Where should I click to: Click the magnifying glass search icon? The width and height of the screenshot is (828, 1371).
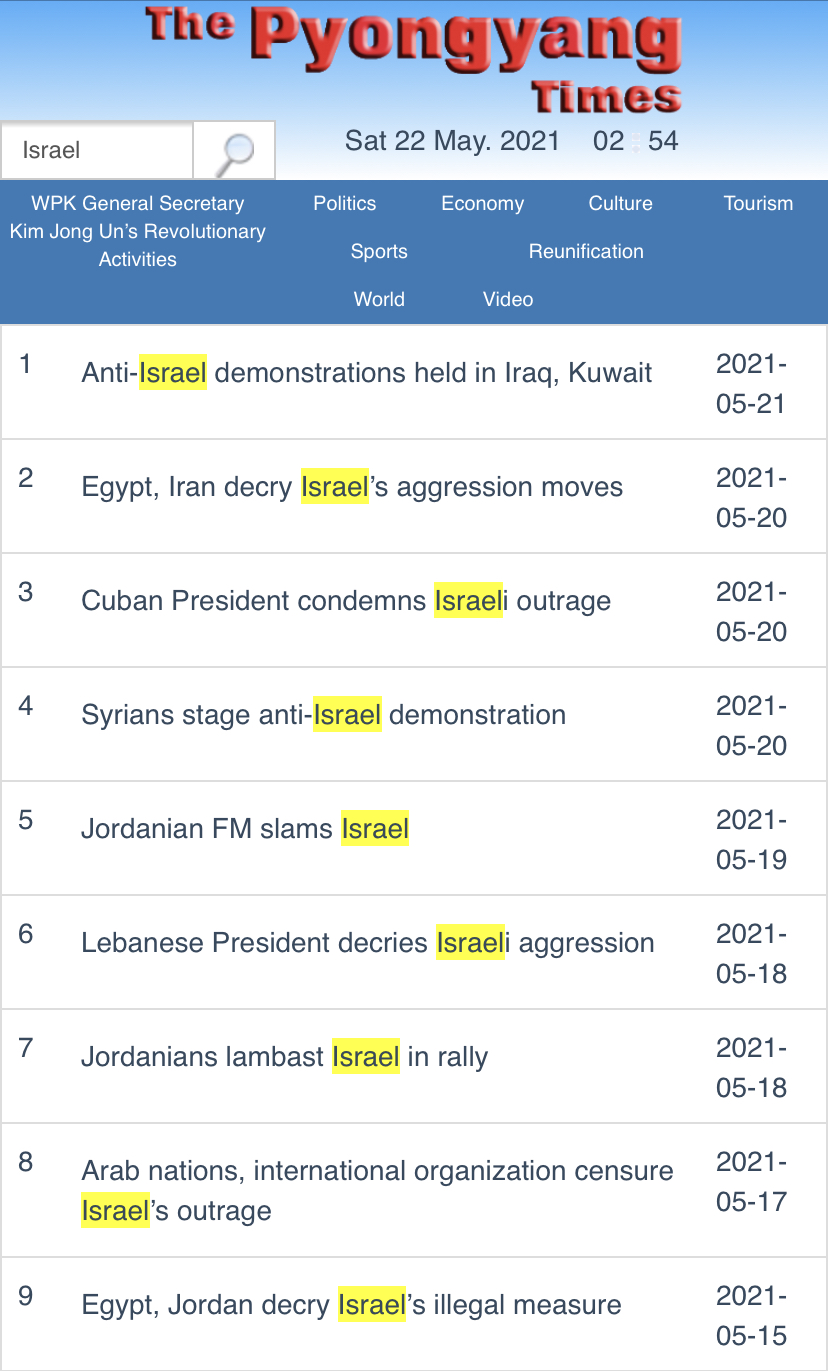tap(233, 151)
